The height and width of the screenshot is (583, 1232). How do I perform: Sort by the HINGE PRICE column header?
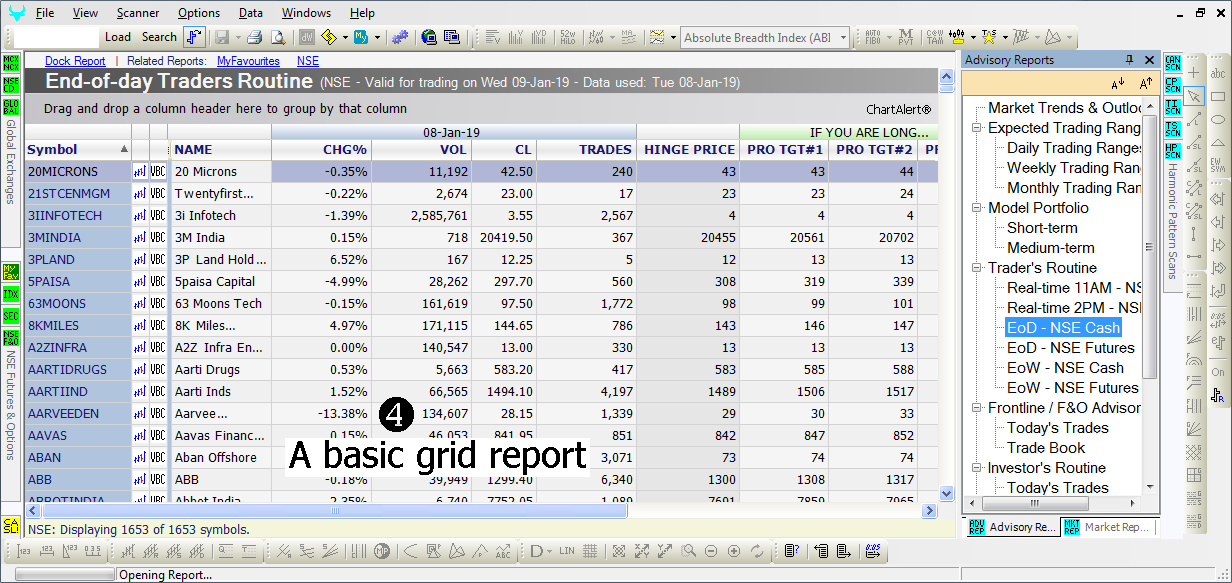(x=688, y=150)
